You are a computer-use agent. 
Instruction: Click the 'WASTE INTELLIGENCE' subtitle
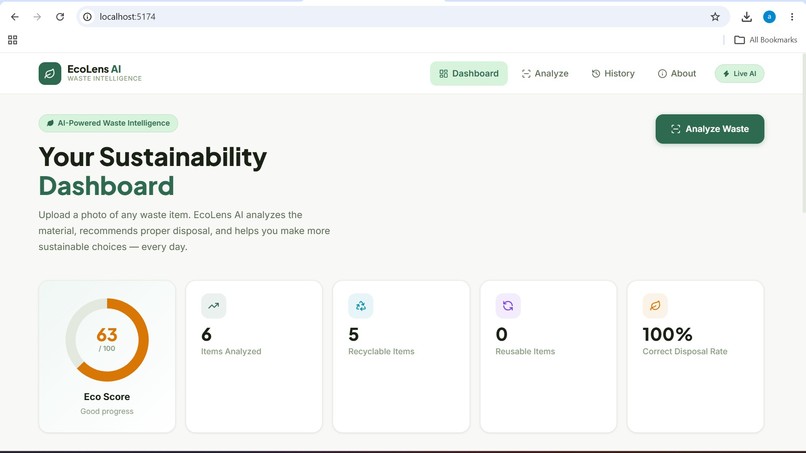coord(104,79)
